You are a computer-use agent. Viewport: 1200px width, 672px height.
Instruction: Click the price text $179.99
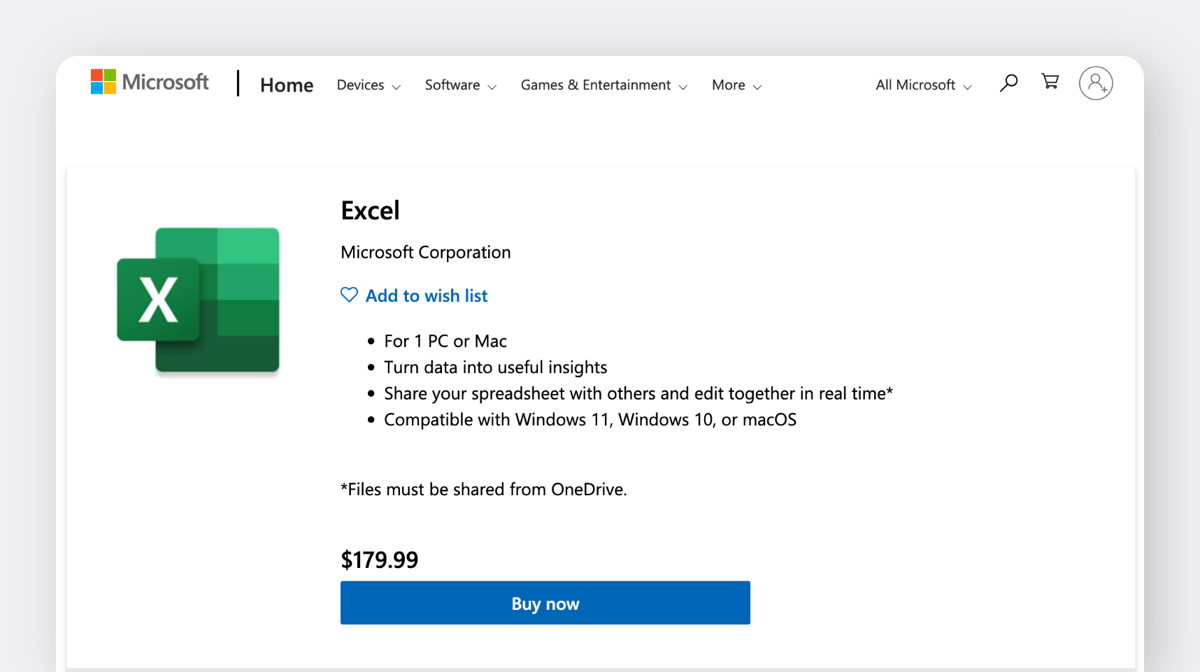[x=379, y=559]
